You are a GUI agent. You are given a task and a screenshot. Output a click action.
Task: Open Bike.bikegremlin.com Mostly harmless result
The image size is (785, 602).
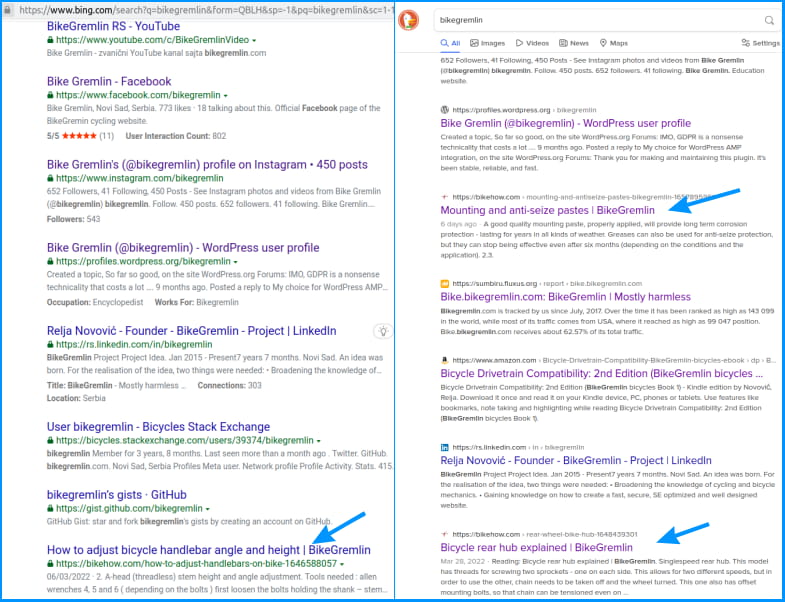pos(566,297)
